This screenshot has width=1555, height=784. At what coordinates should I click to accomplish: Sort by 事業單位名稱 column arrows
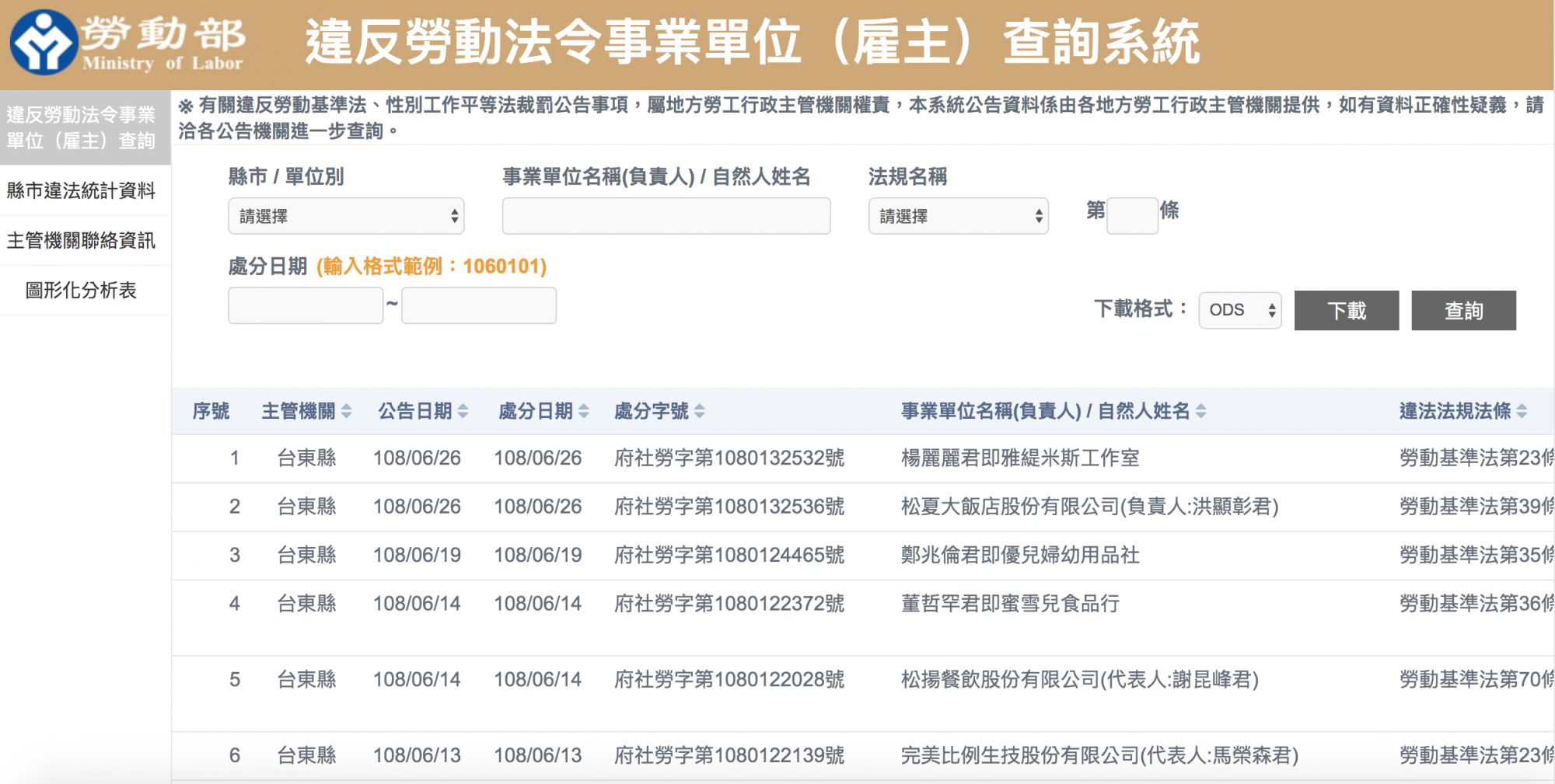point(1201,411)
